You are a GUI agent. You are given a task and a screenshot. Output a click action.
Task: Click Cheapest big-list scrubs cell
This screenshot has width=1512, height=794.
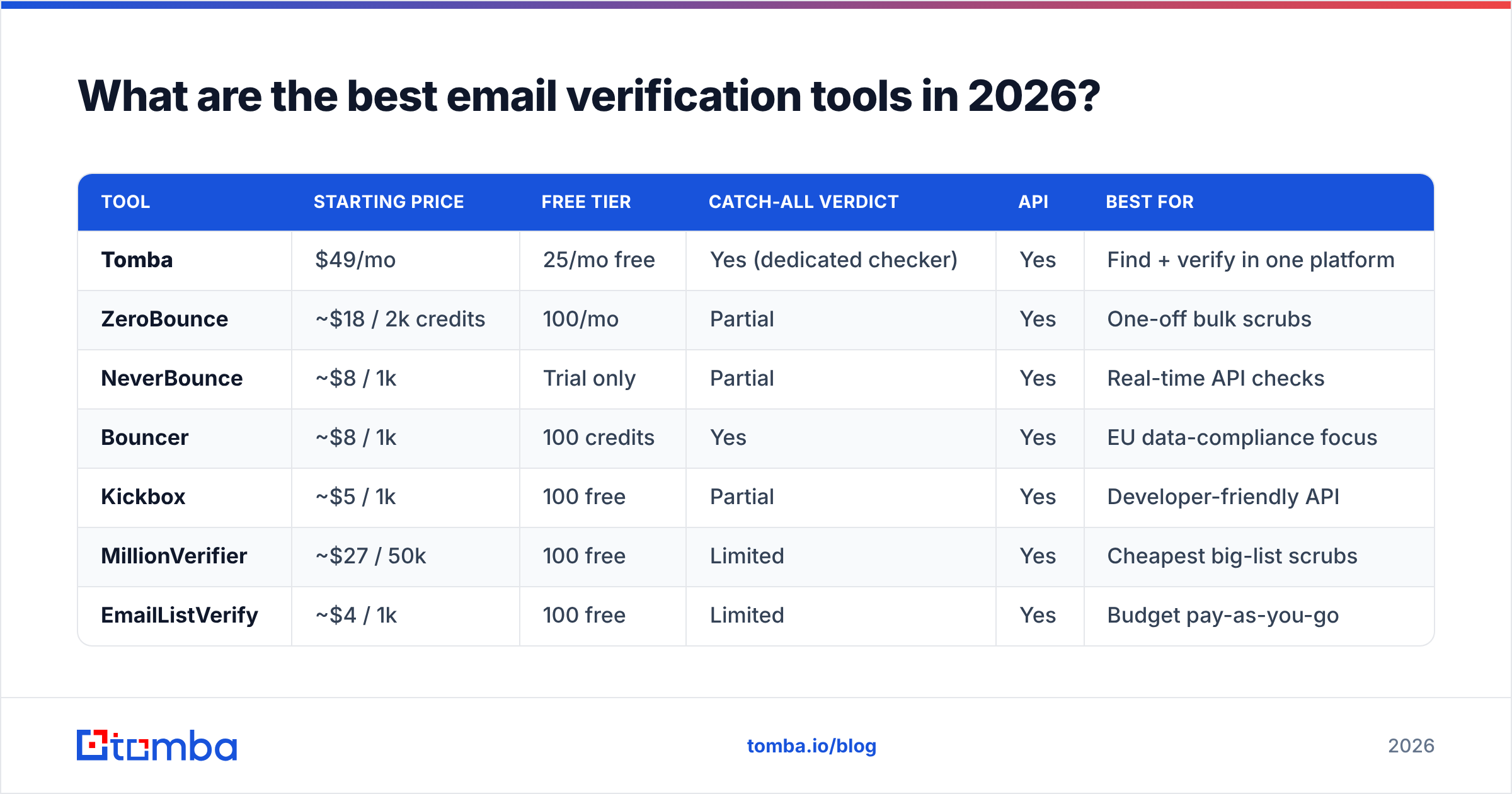click(1259, 556)
